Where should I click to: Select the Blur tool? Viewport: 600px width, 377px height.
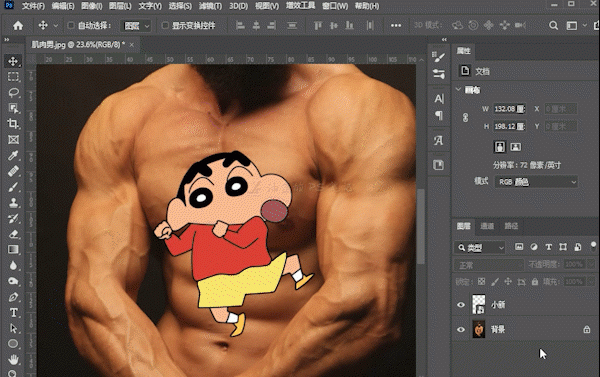pos(13,265)
